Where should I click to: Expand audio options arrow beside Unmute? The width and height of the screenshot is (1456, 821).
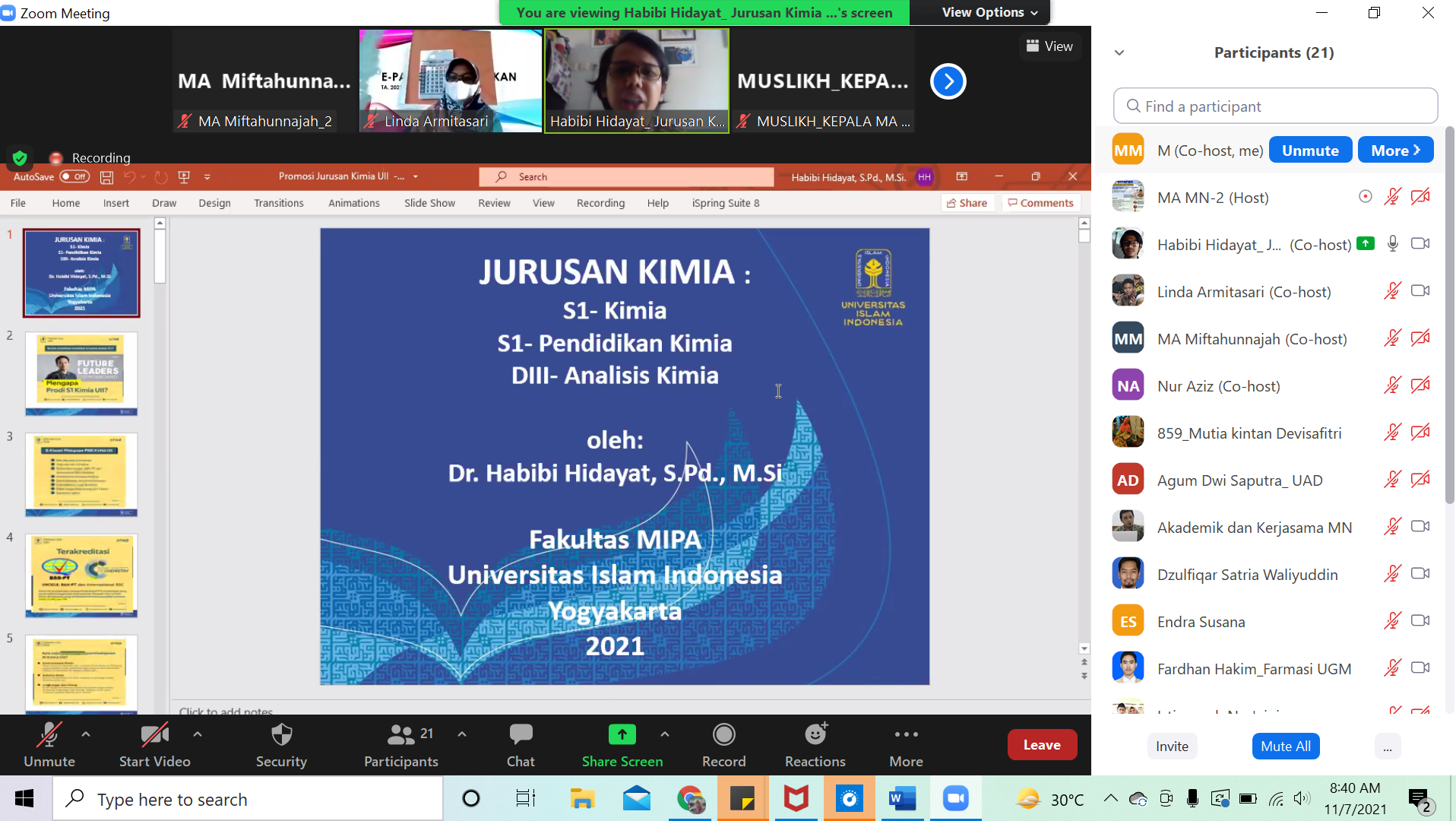86,734
